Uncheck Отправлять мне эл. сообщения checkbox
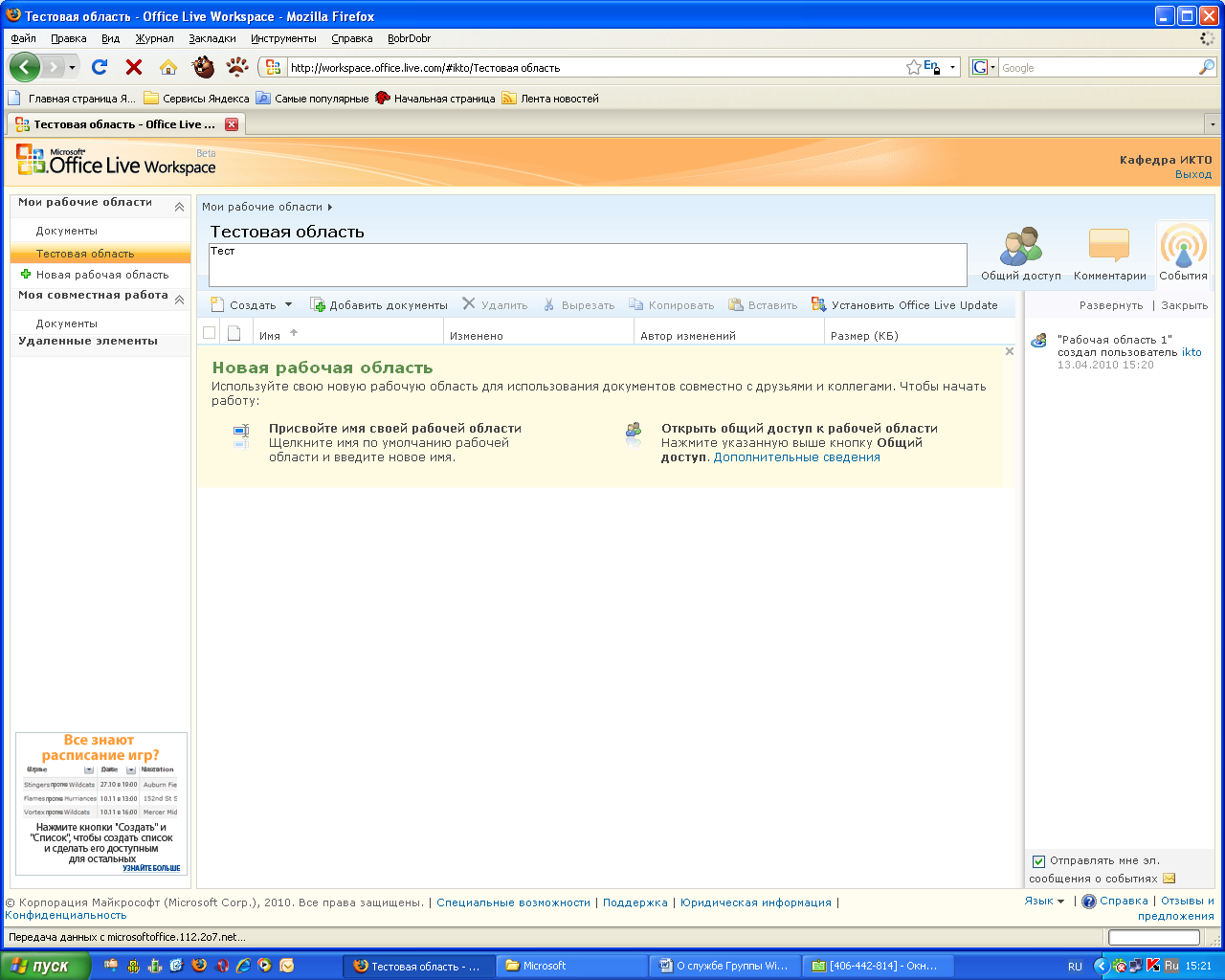This screenshot has height=980, width=1225. click(x=1038, y=861)
